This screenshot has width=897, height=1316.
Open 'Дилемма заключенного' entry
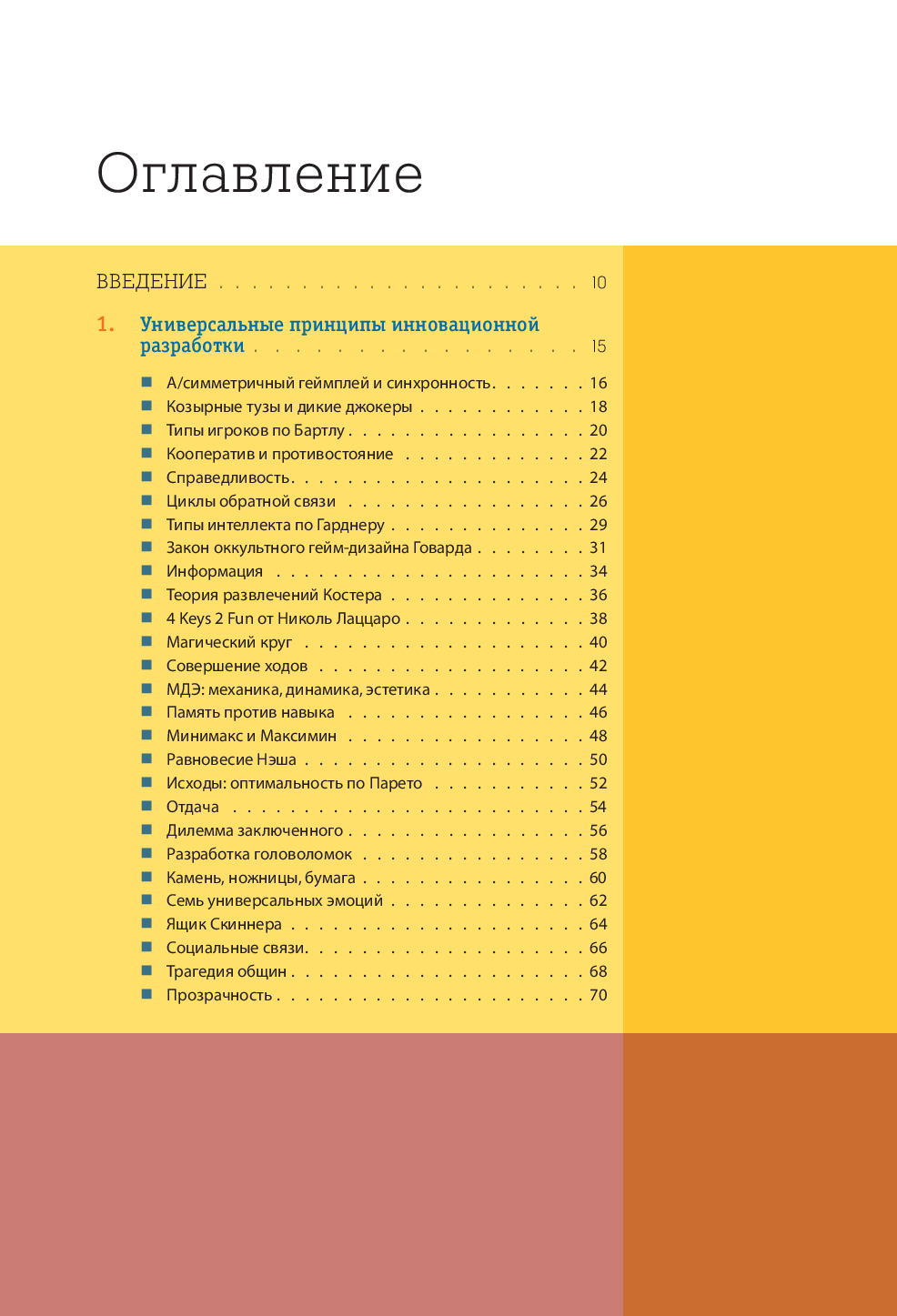pos(255,830)
